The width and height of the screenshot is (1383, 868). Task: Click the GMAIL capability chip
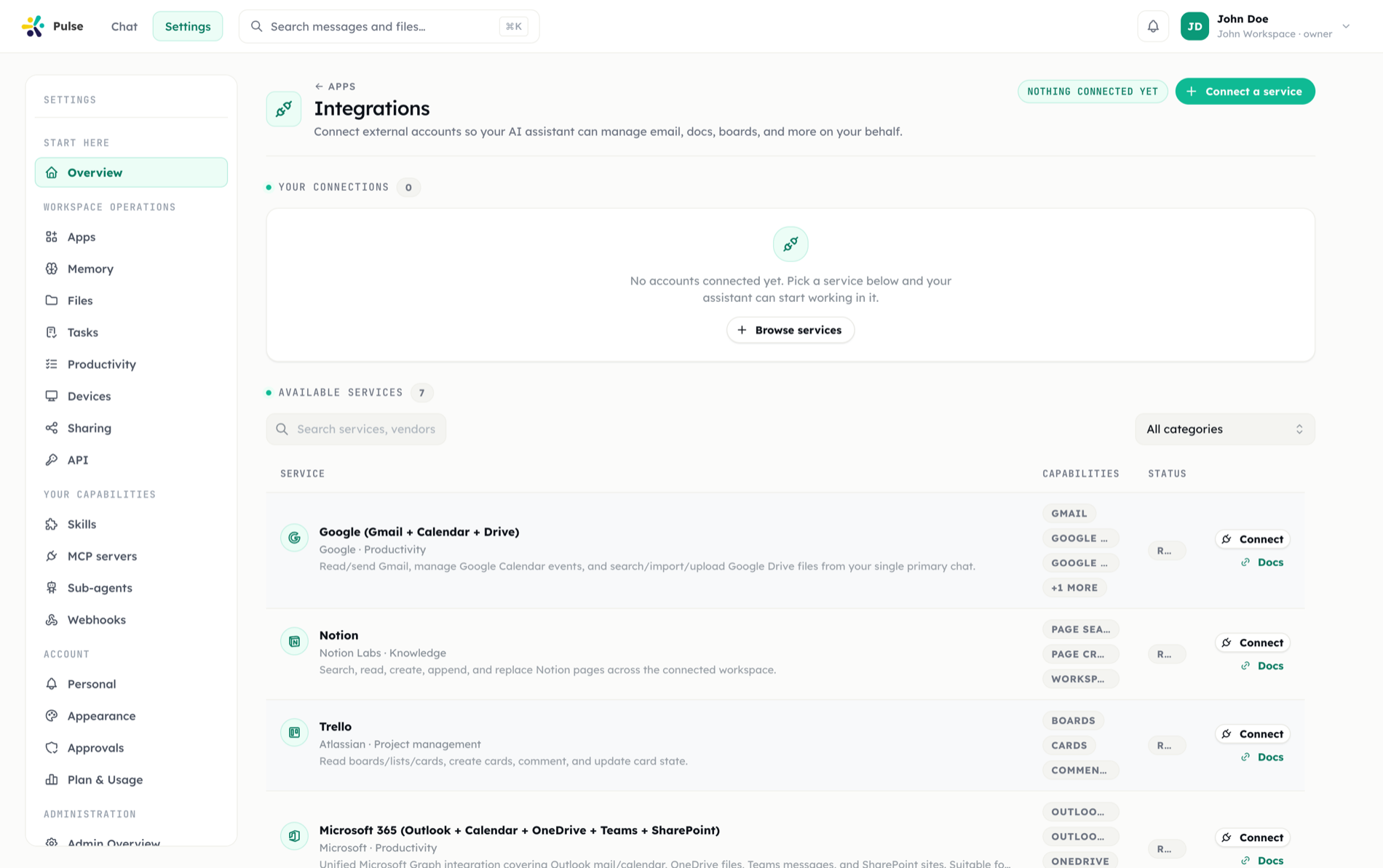pyautogui.click(x=1069, y=513)
